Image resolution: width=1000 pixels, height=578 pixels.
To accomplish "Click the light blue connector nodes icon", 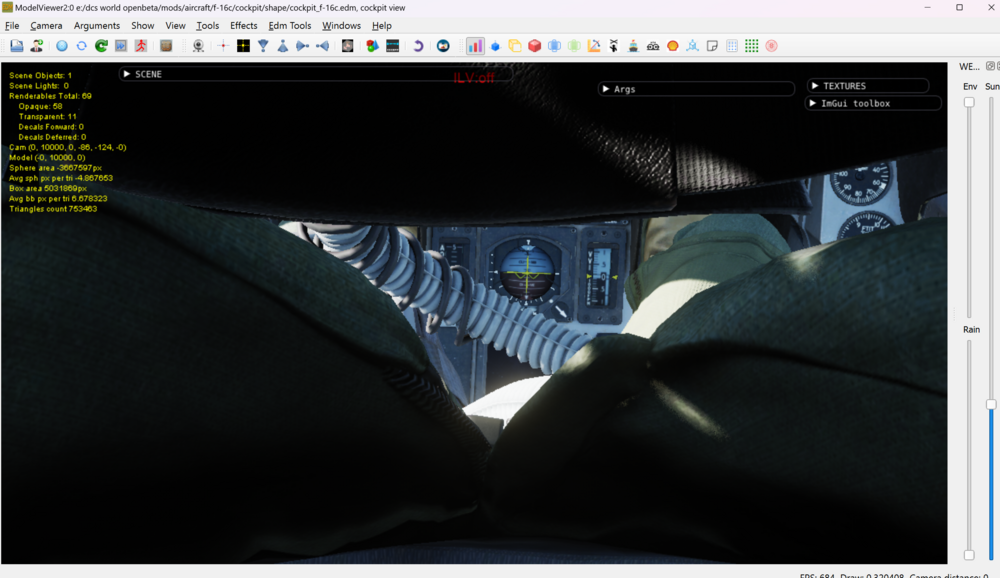I will click(x=693, y=46).
